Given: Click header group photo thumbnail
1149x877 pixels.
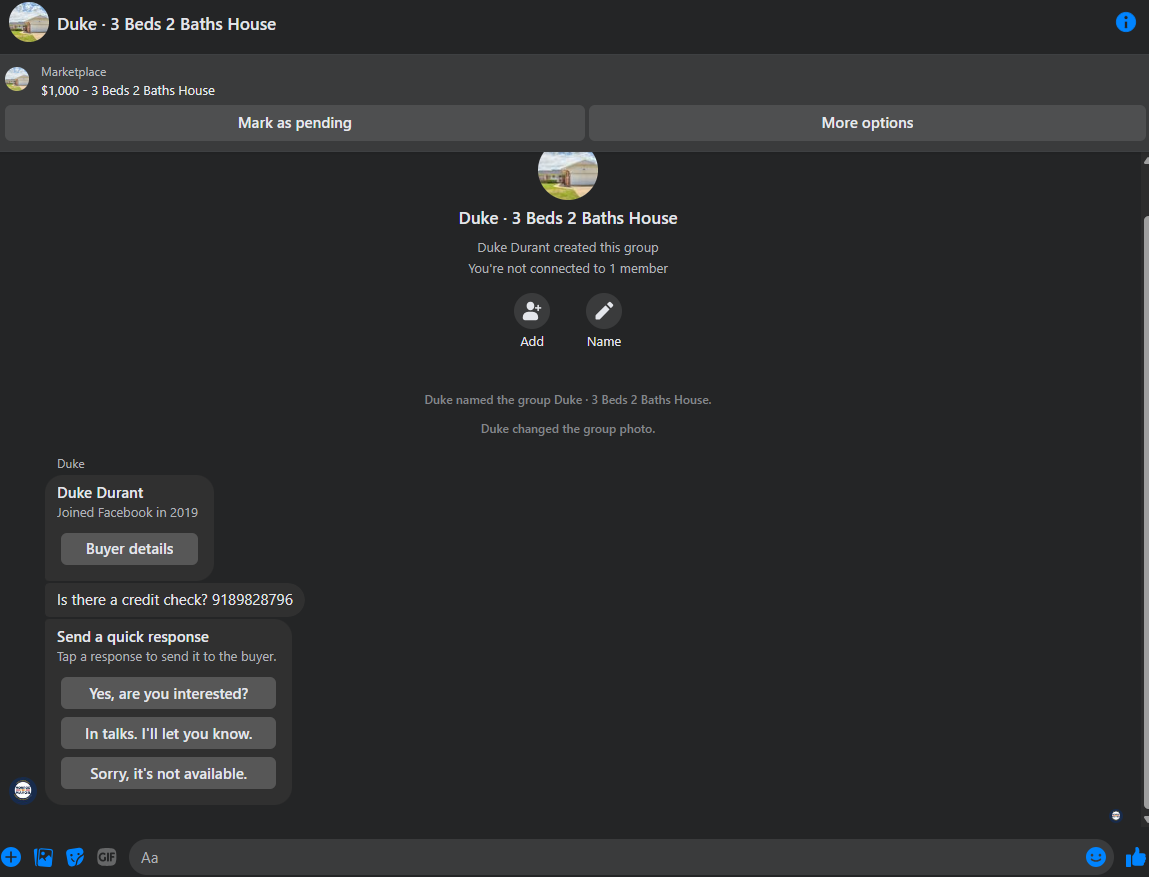Looking at the screenshot, I should coord(29,23).
